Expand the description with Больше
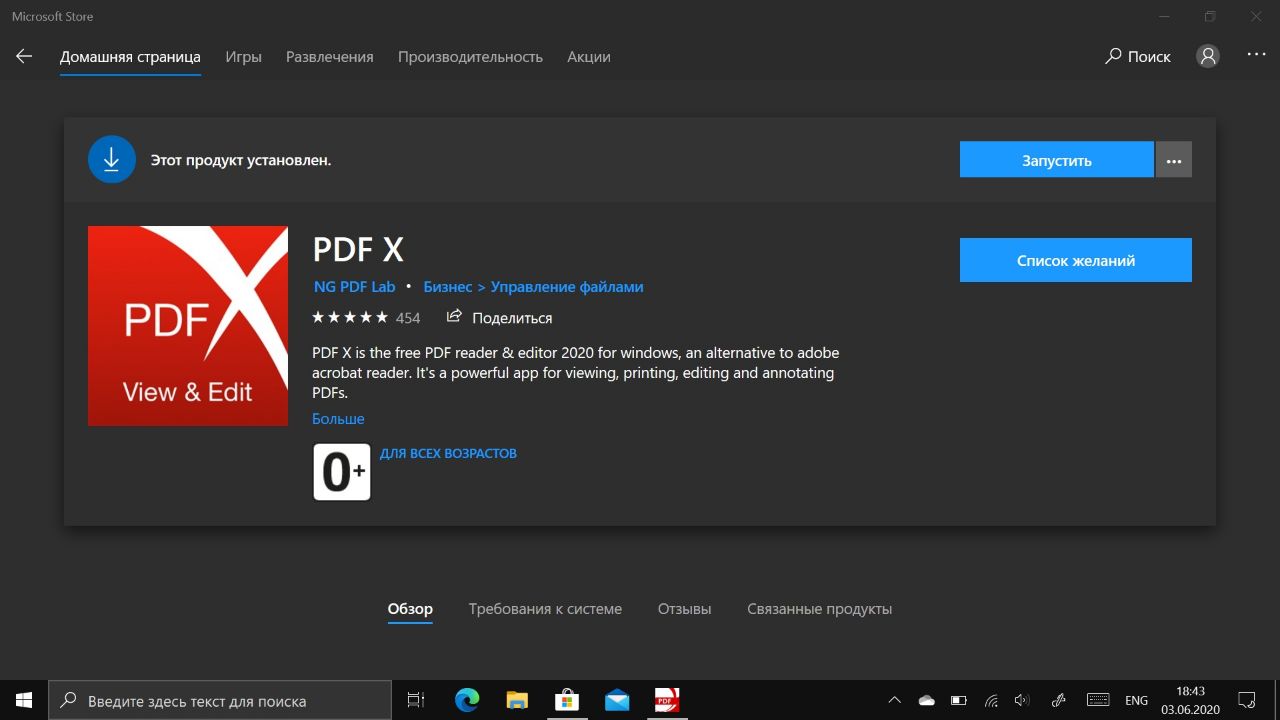This screenshot has height=720, width=1280. click(x=338, y=419)
